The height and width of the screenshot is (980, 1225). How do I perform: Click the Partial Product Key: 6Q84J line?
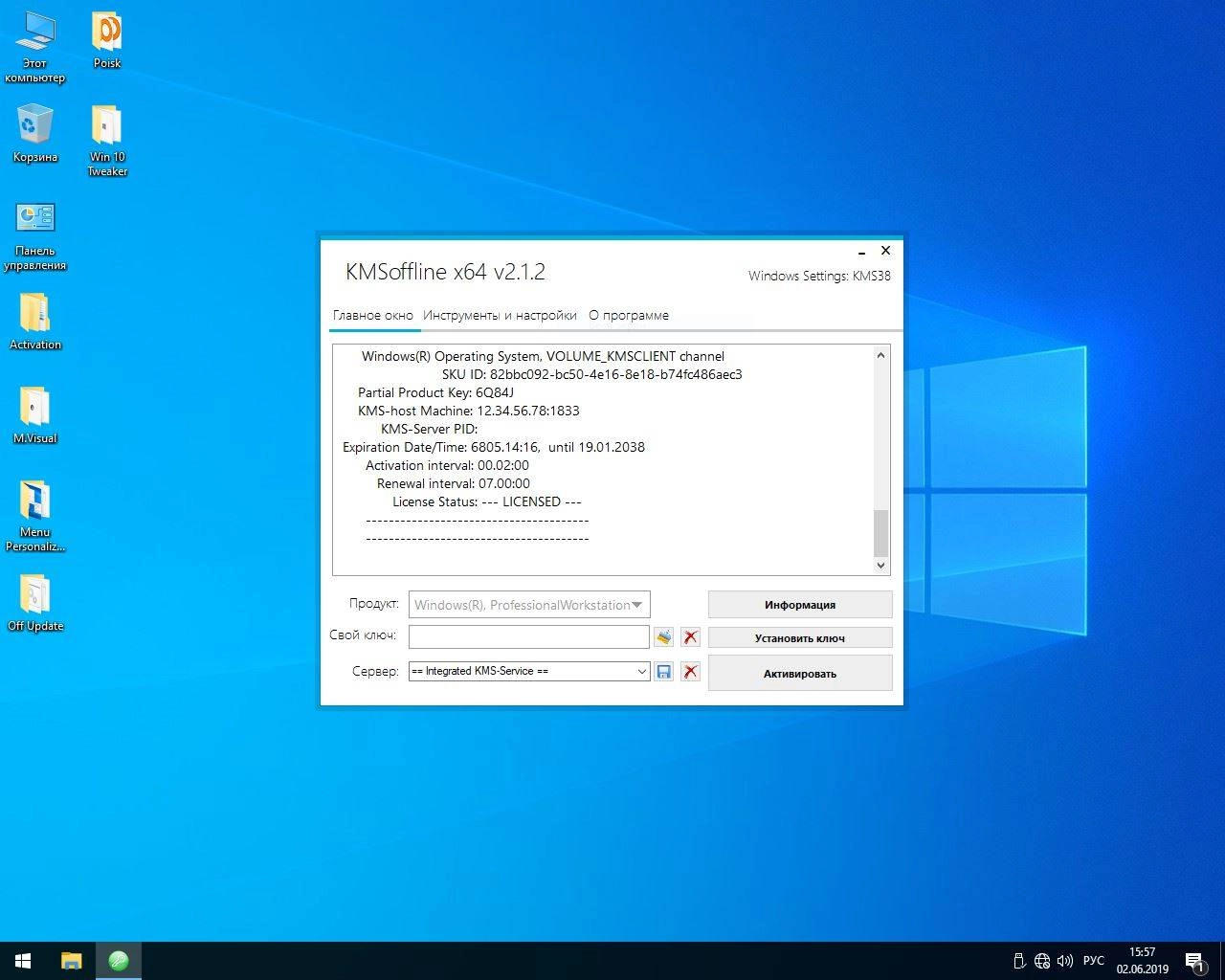pyautogui.click(x=435, y=392)
